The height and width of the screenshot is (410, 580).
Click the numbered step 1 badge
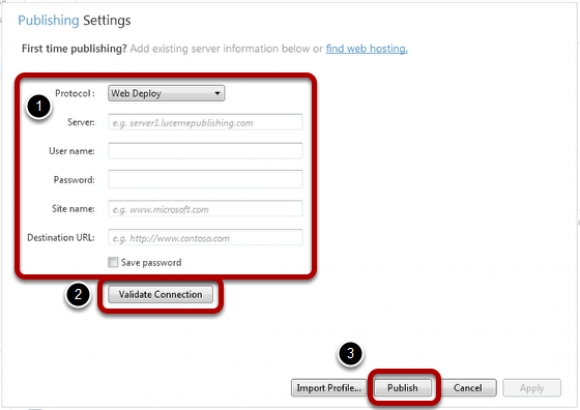pos(39,107)
